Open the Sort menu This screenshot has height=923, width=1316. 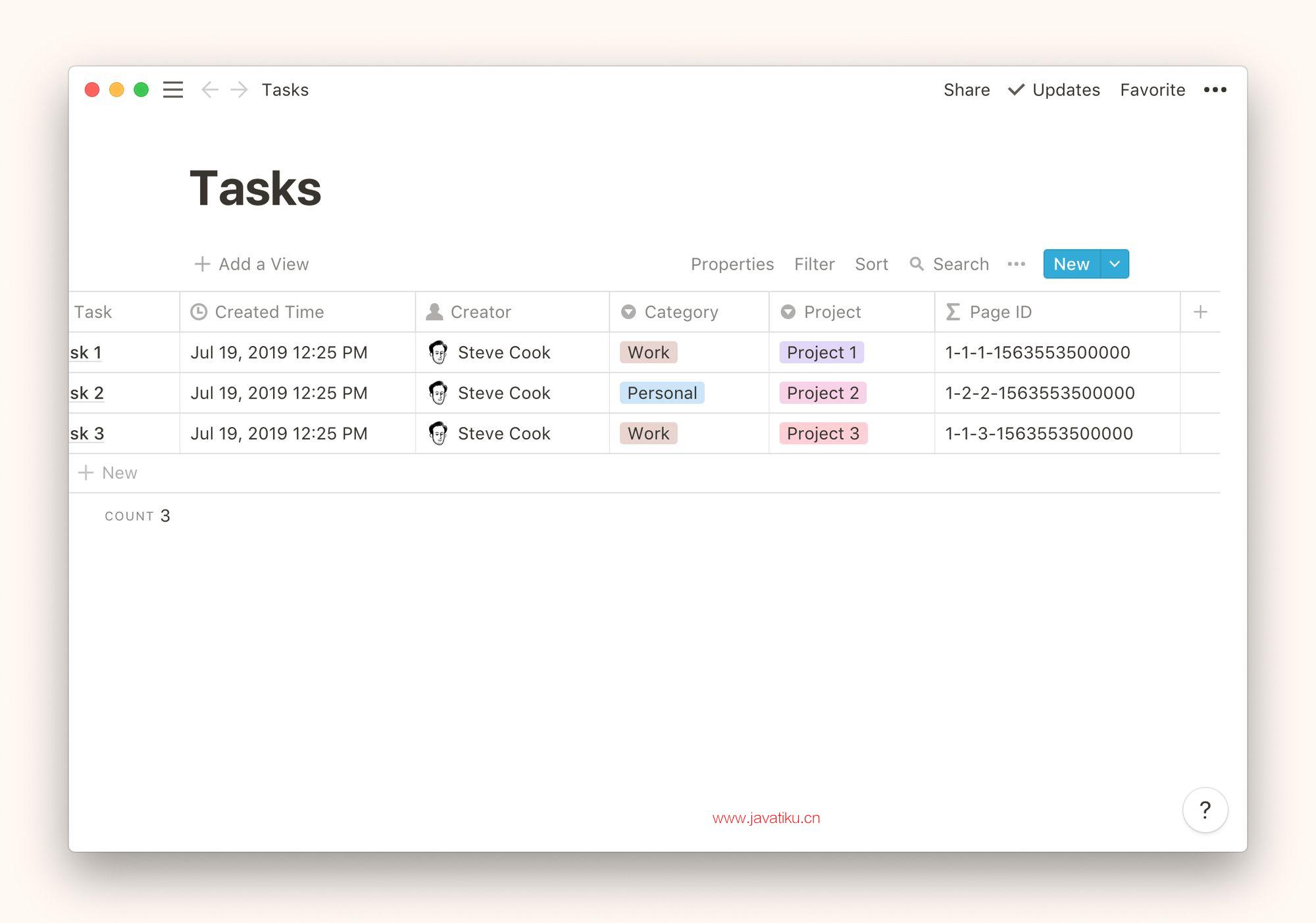[871, 264]
